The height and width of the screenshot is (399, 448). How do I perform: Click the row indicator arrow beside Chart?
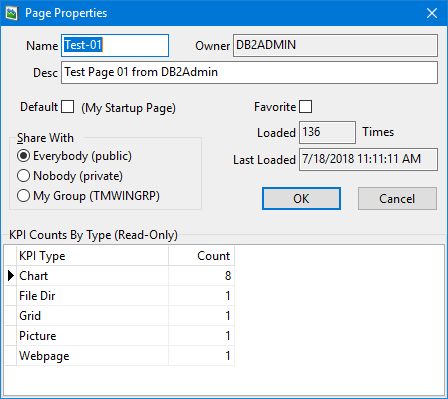pos(11,276)
